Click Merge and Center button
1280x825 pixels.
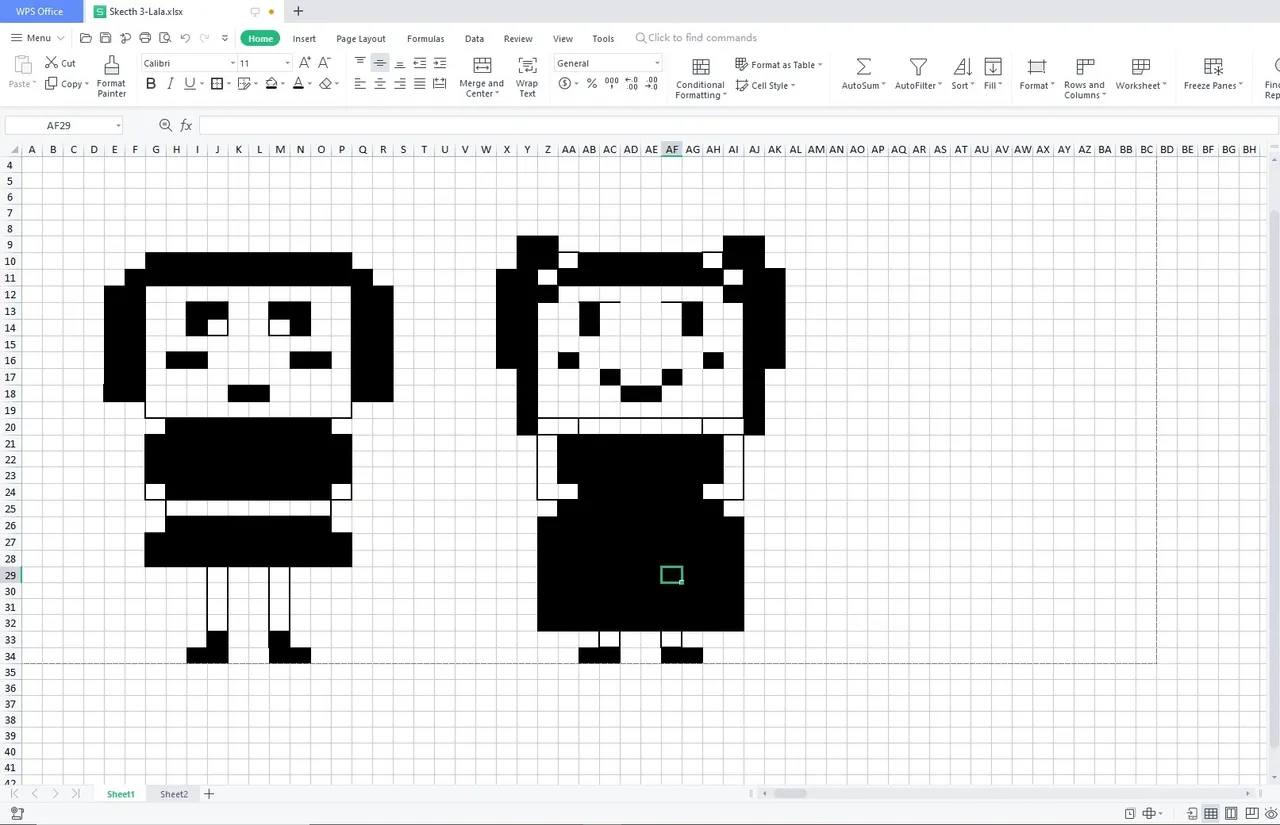[481, 76]
